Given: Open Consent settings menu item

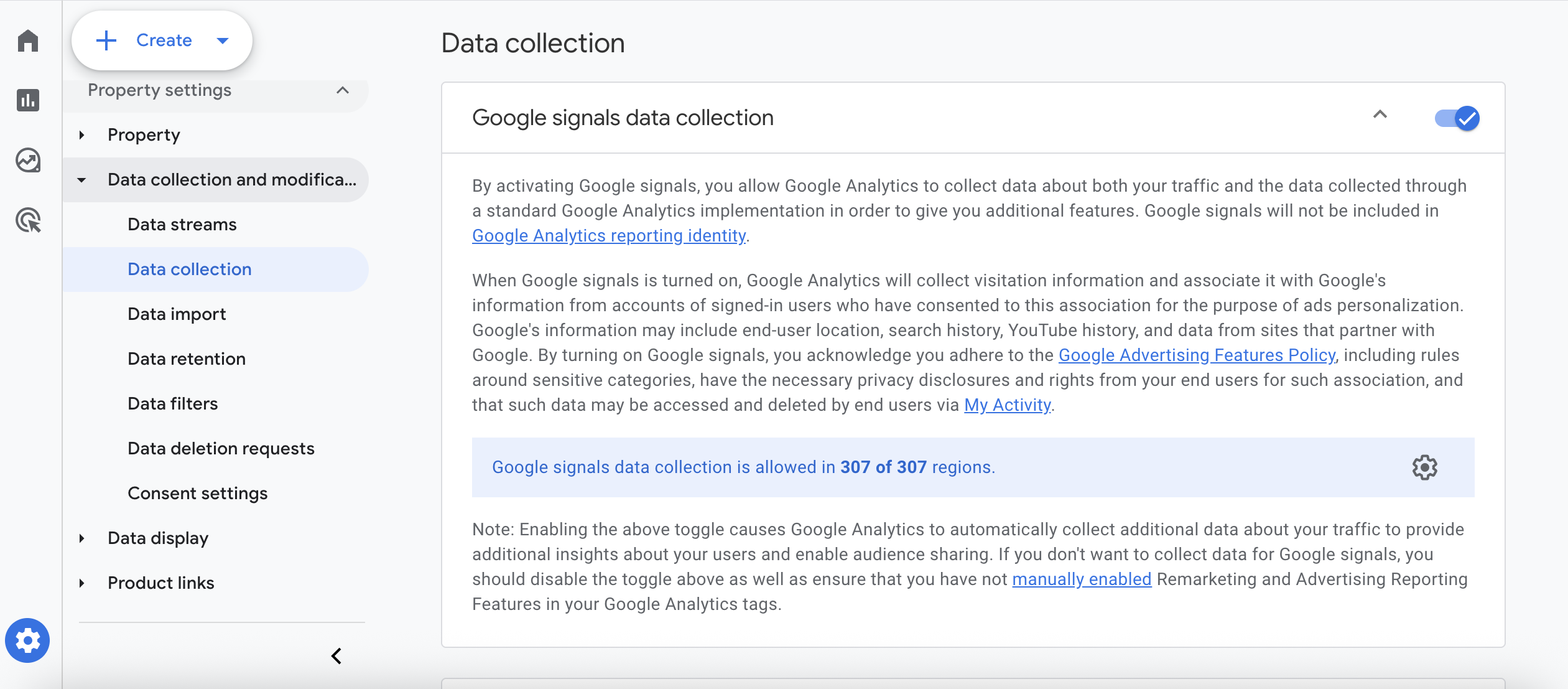Looking at the screenshot, I should [x=197, y=492].
